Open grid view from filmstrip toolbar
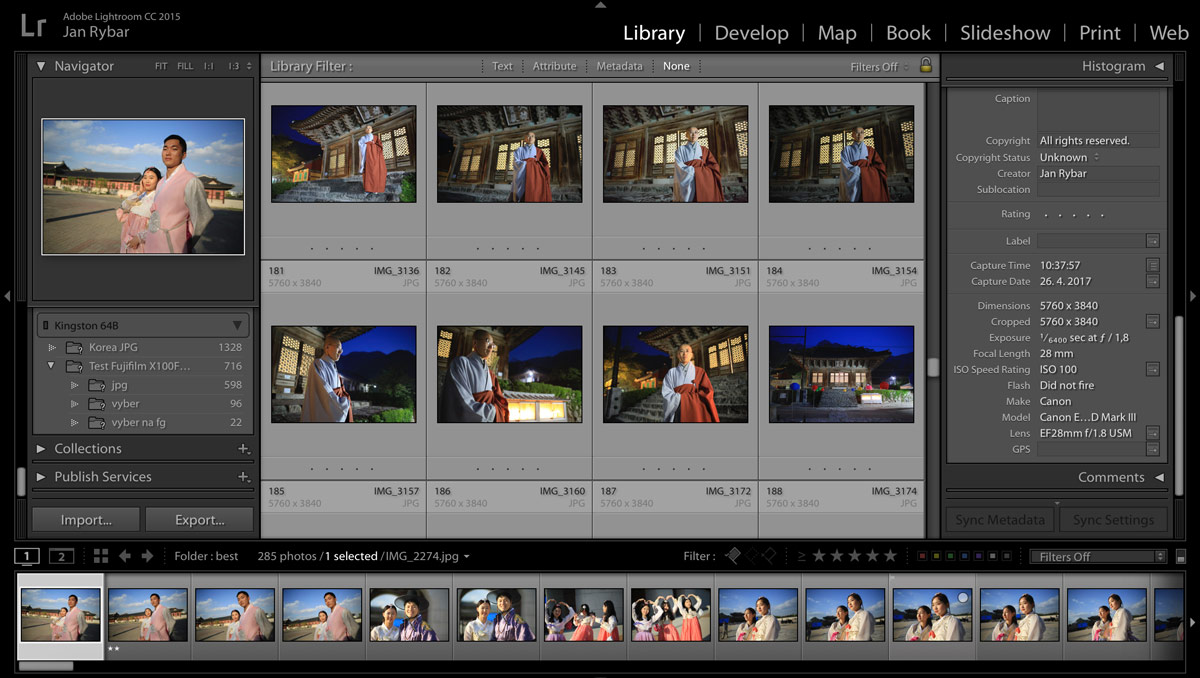This screenshot has height=678, width=1200. click(101, 556)
